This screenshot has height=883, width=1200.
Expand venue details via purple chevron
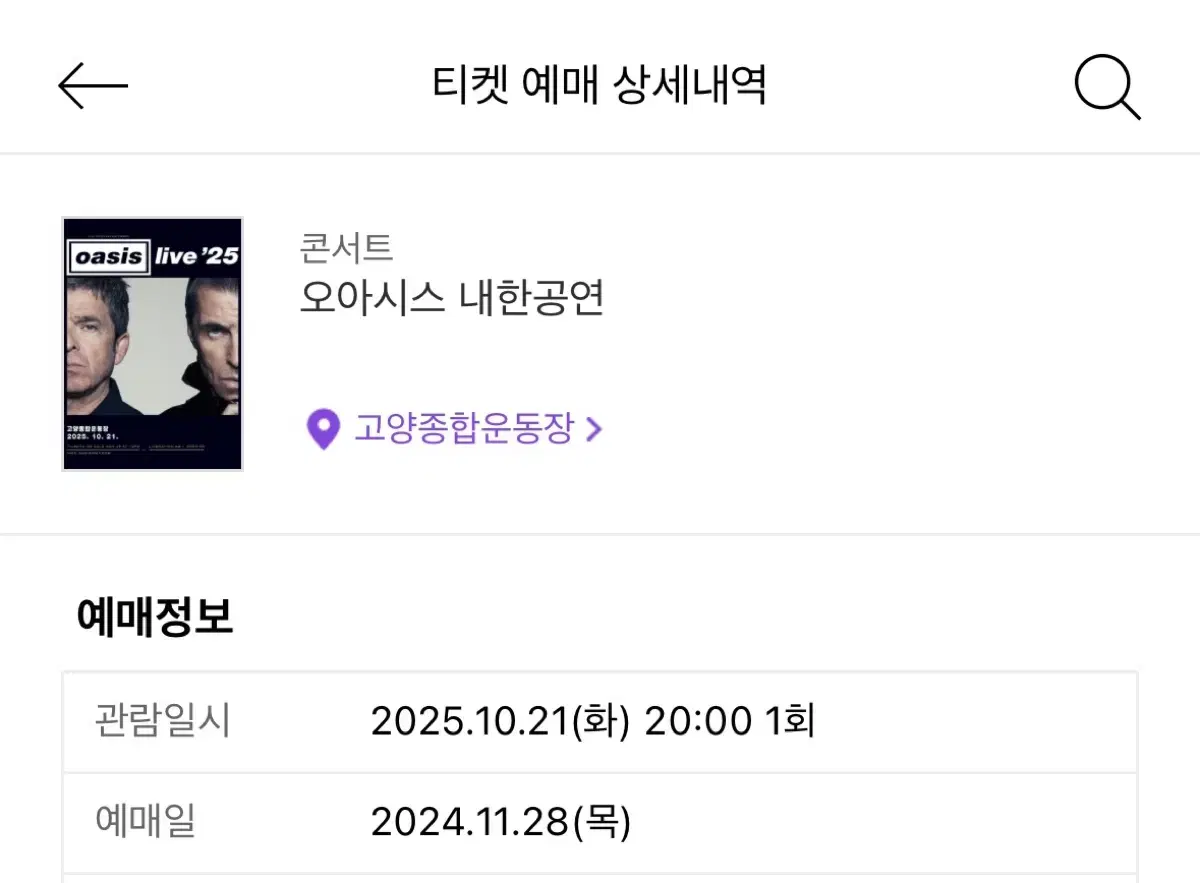(x=593, y=430)
